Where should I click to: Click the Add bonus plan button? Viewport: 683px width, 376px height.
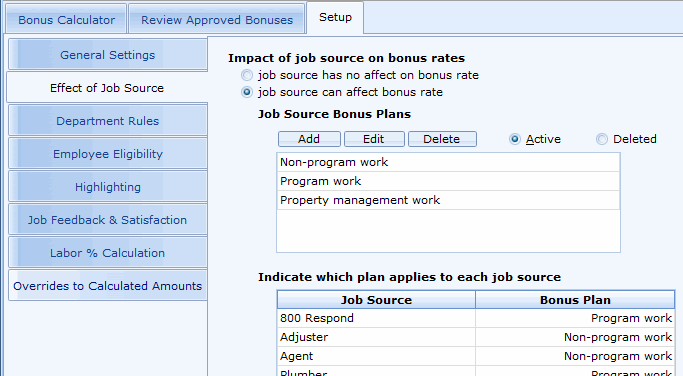(309, 139)
